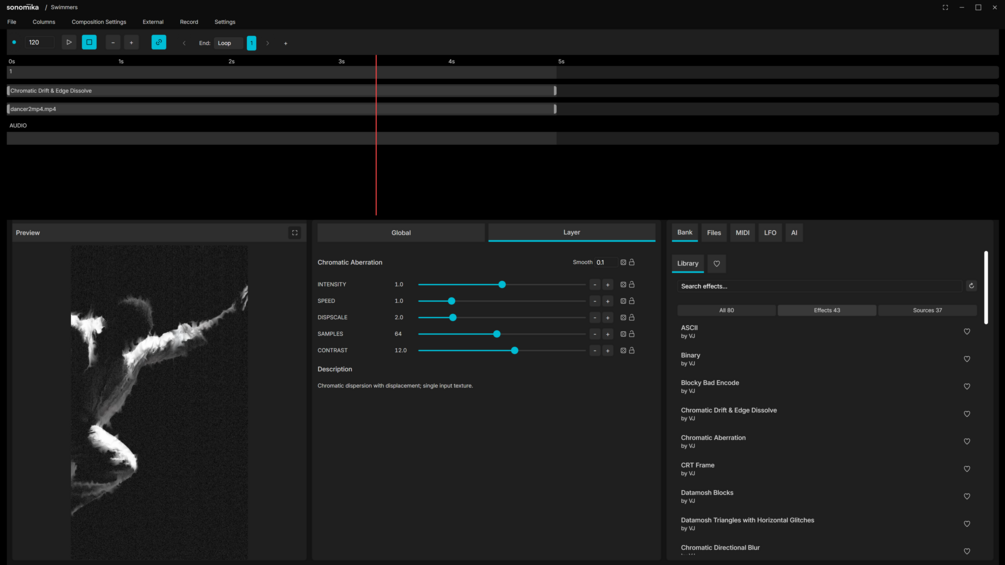Click the INTENSITY slider handle
The image size is (1005, 565).
tap(502, 284)
